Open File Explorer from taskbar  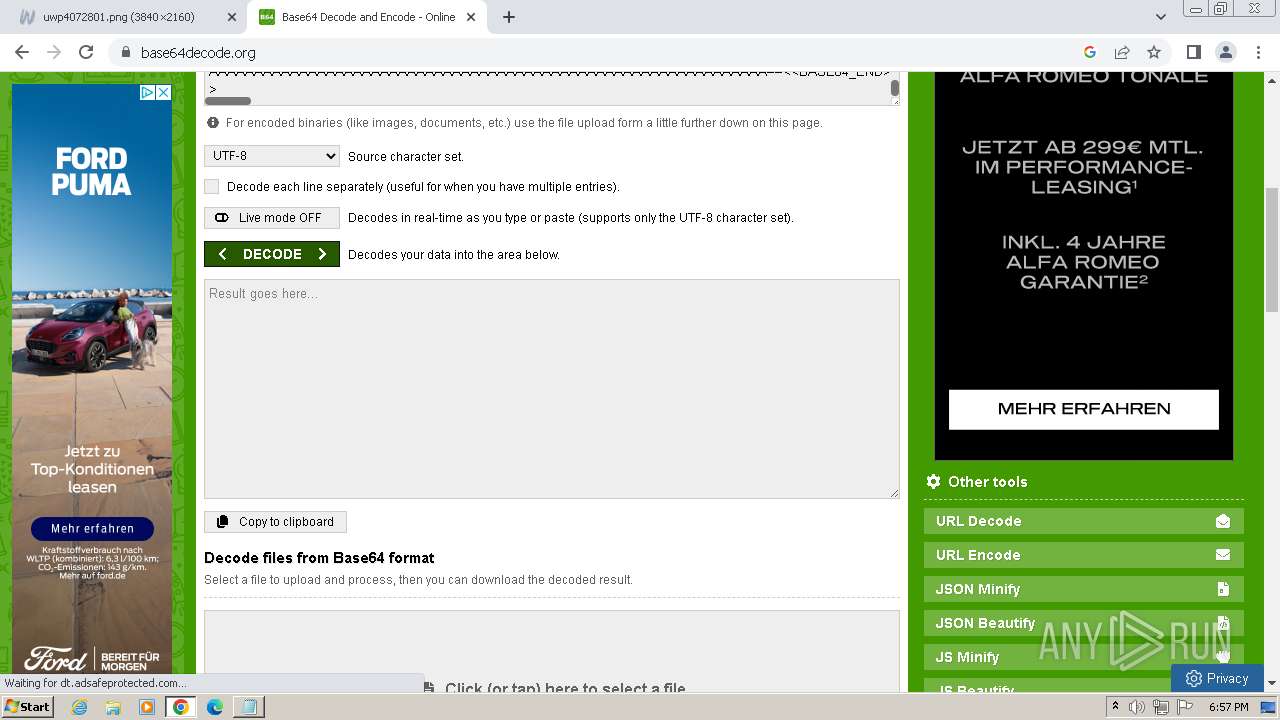113,707
